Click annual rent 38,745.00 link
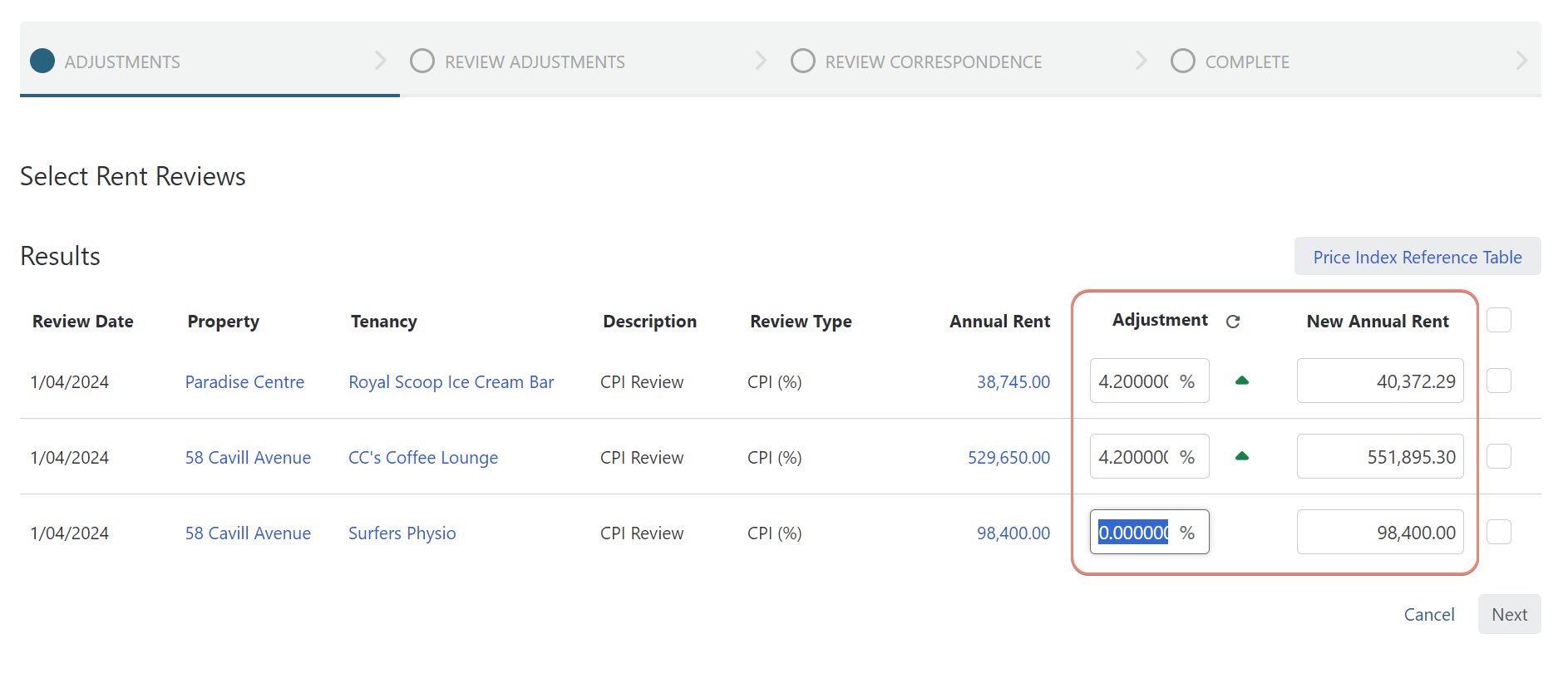This screenshot has height=683, width=1568. coord(1013,382)
